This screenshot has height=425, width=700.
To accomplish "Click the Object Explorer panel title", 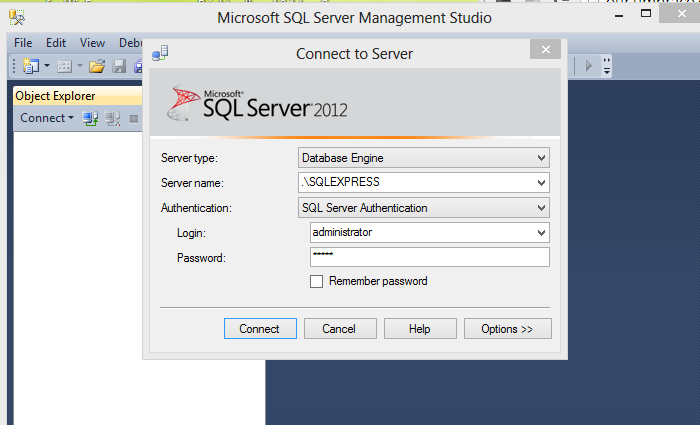I will pos(55,96).
